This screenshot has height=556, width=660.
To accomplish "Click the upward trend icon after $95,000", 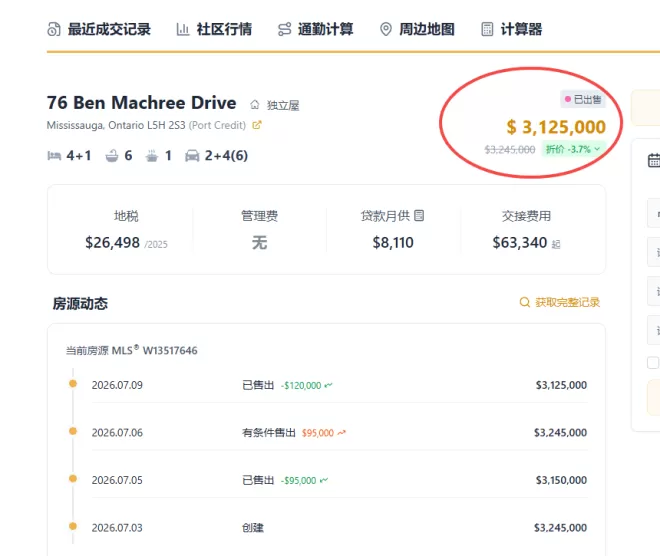I will coord(341,433).
